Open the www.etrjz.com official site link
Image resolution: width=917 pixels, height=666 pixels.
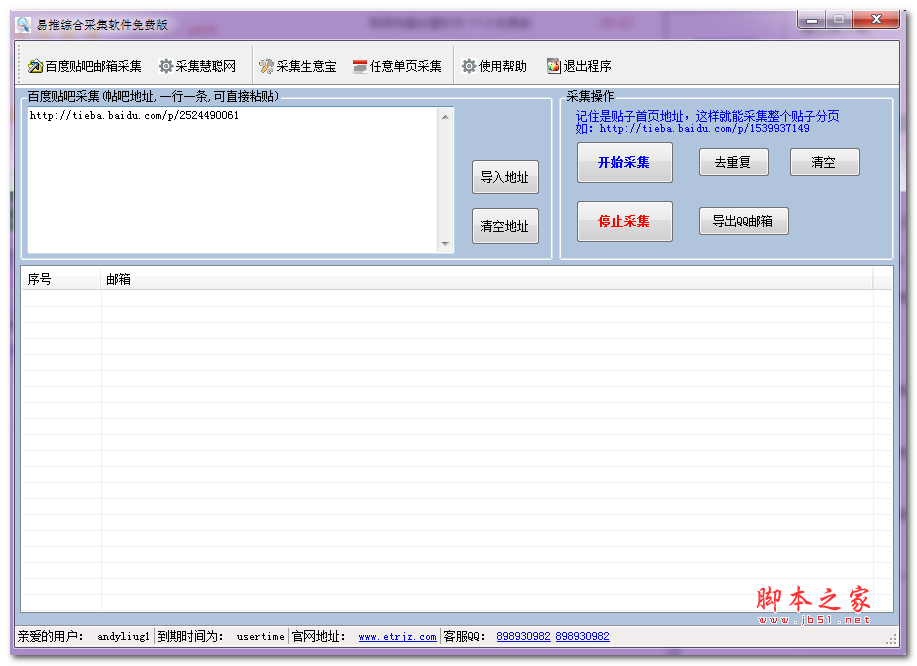click(x=398, y=637)
